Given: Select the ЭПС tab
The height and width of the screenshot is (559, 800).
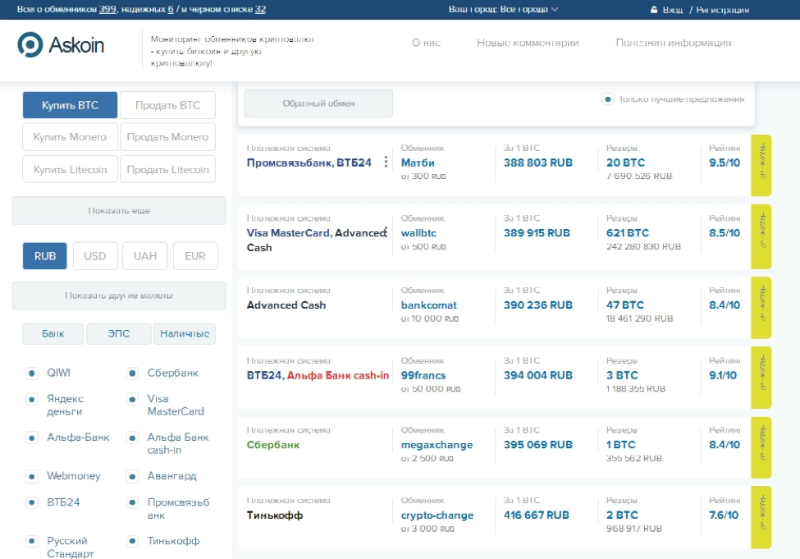Looking at the screenshot, I should click(118, 334).
